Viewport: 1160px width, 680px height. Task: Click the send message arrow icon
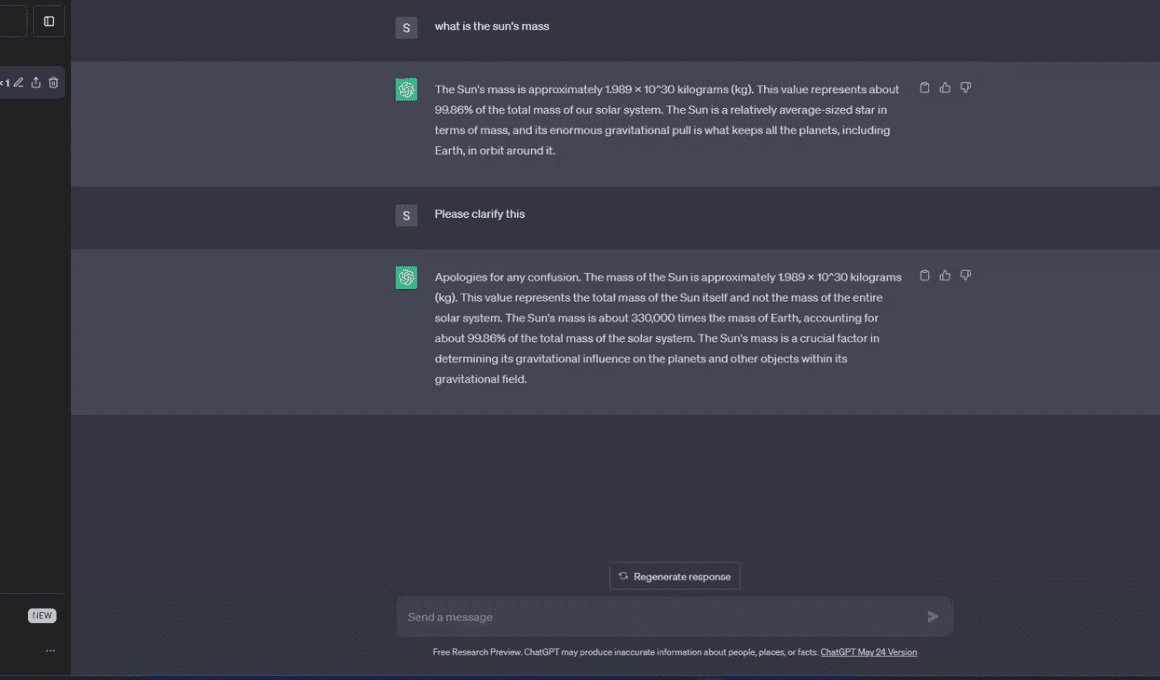point(933,616)
